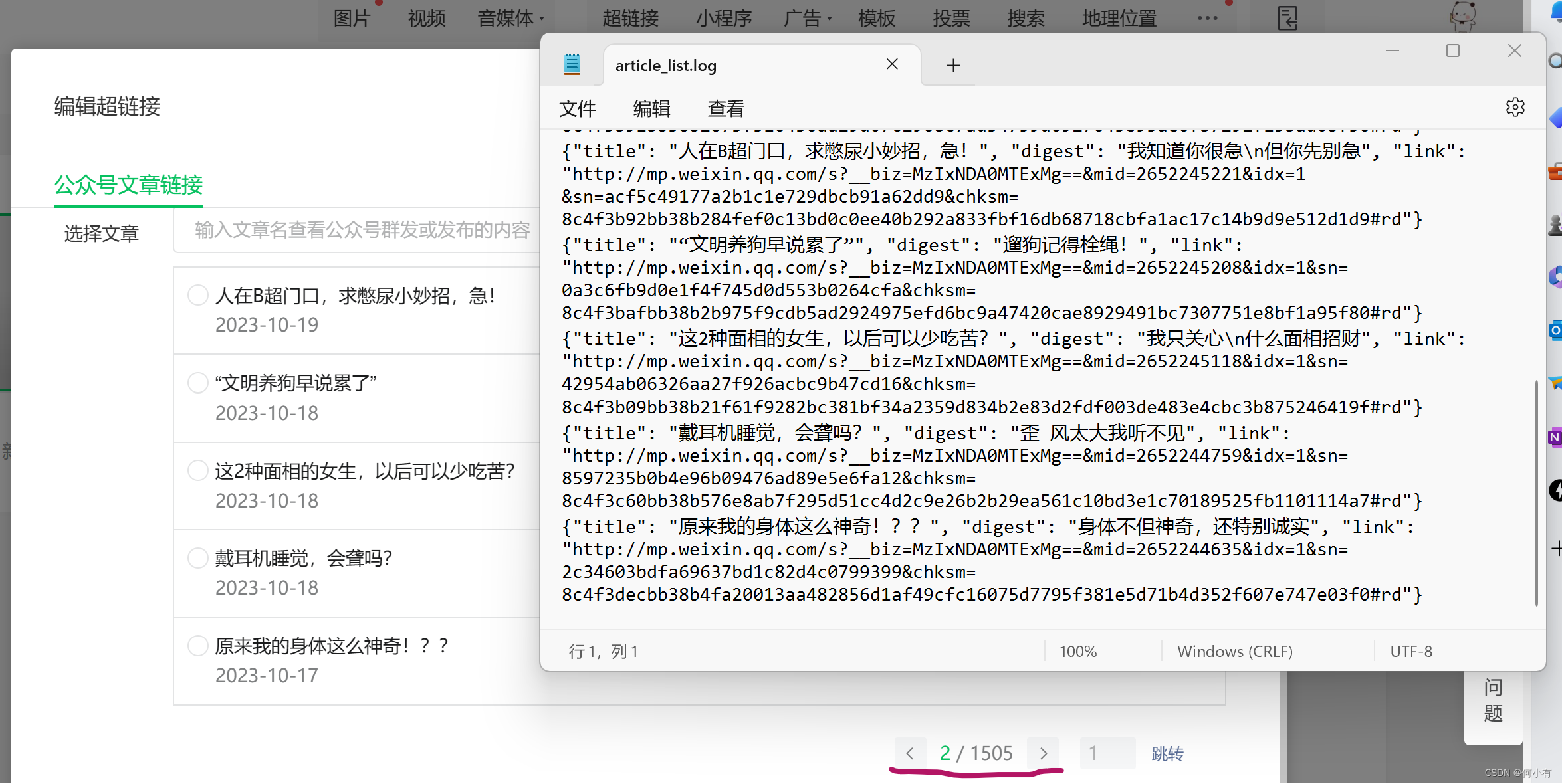Click the avatar icon at top right
Screen dimensions: 1562x784
[1462, 16]
